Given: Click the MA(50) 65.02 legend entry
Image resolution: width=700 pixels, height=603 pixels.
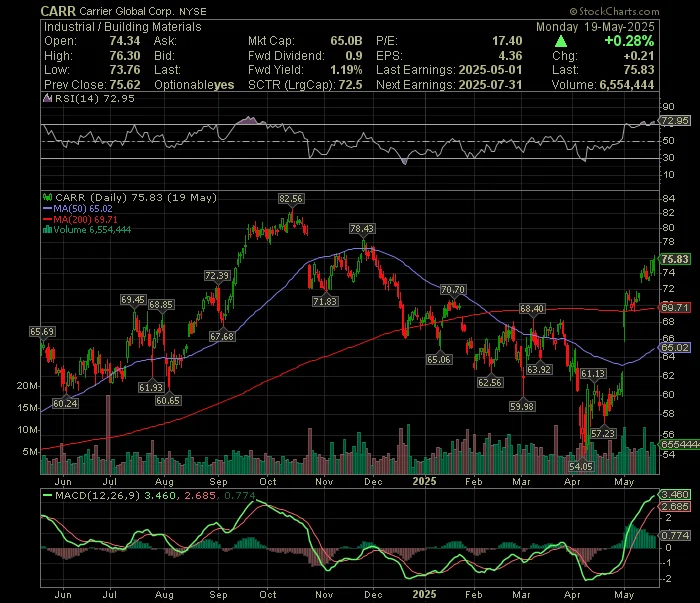Looking at the screenshot, I should pos(78,208).
